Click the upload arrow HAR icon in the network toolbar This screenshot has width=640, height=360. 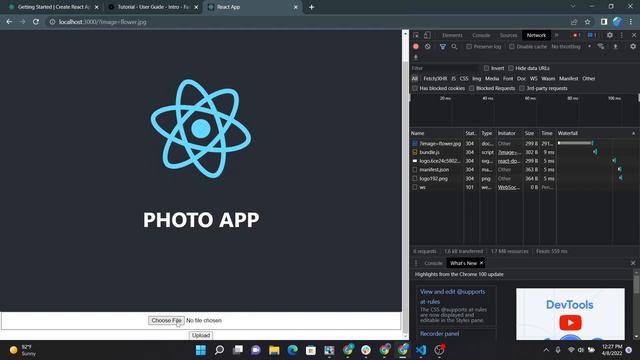616,47
